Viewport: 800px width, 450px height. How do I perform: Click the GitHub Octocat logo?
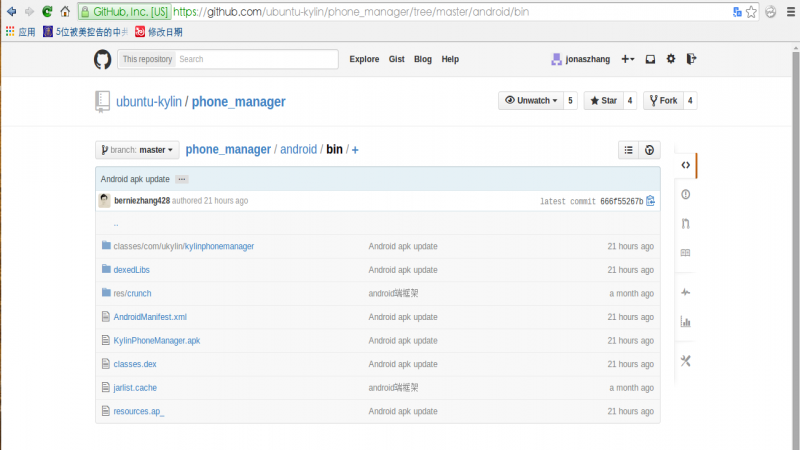[103, 59]
